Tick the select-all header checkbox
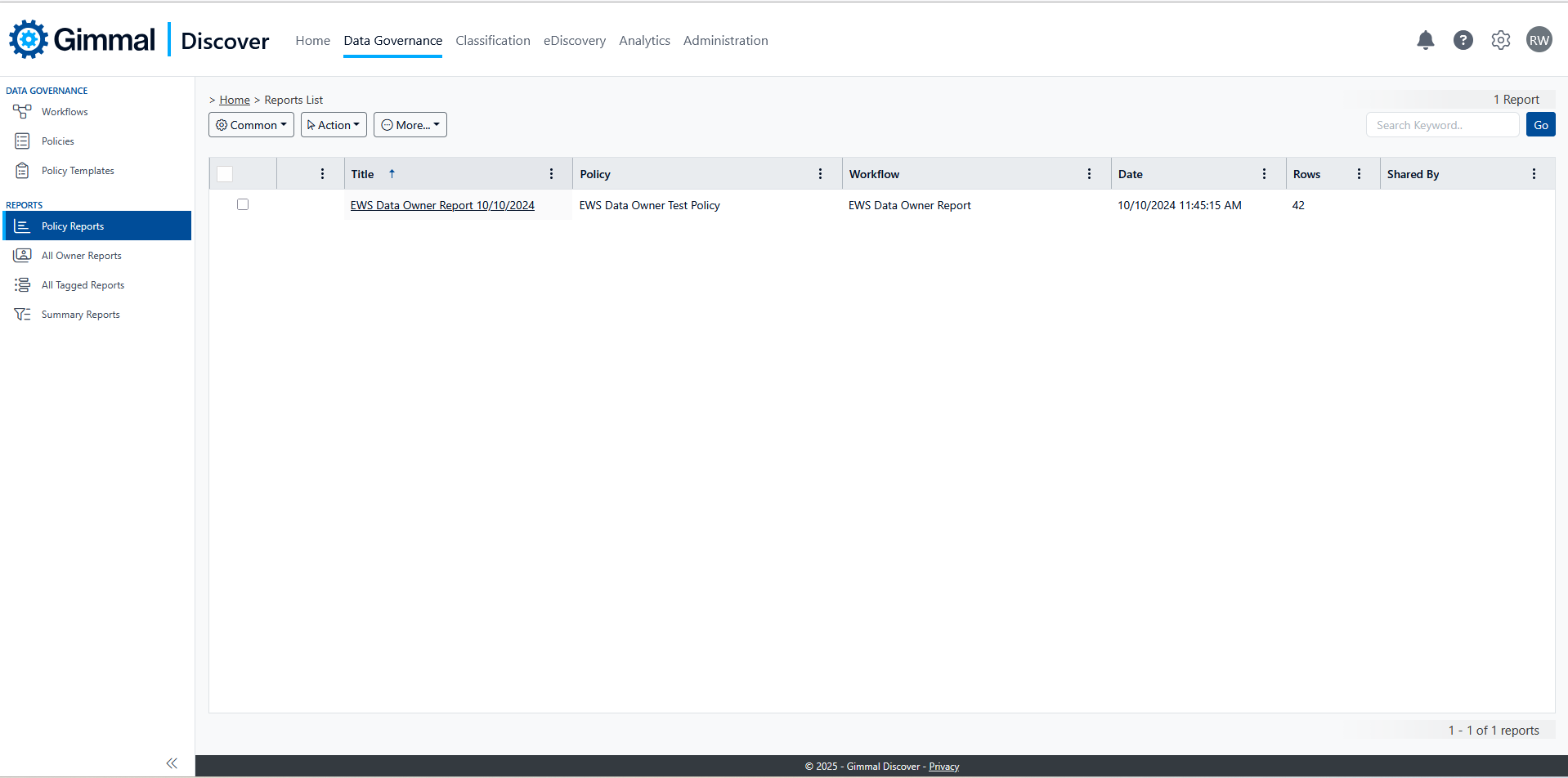The height and width of the screenshot is (778, 1568). (x=225, y=174)
